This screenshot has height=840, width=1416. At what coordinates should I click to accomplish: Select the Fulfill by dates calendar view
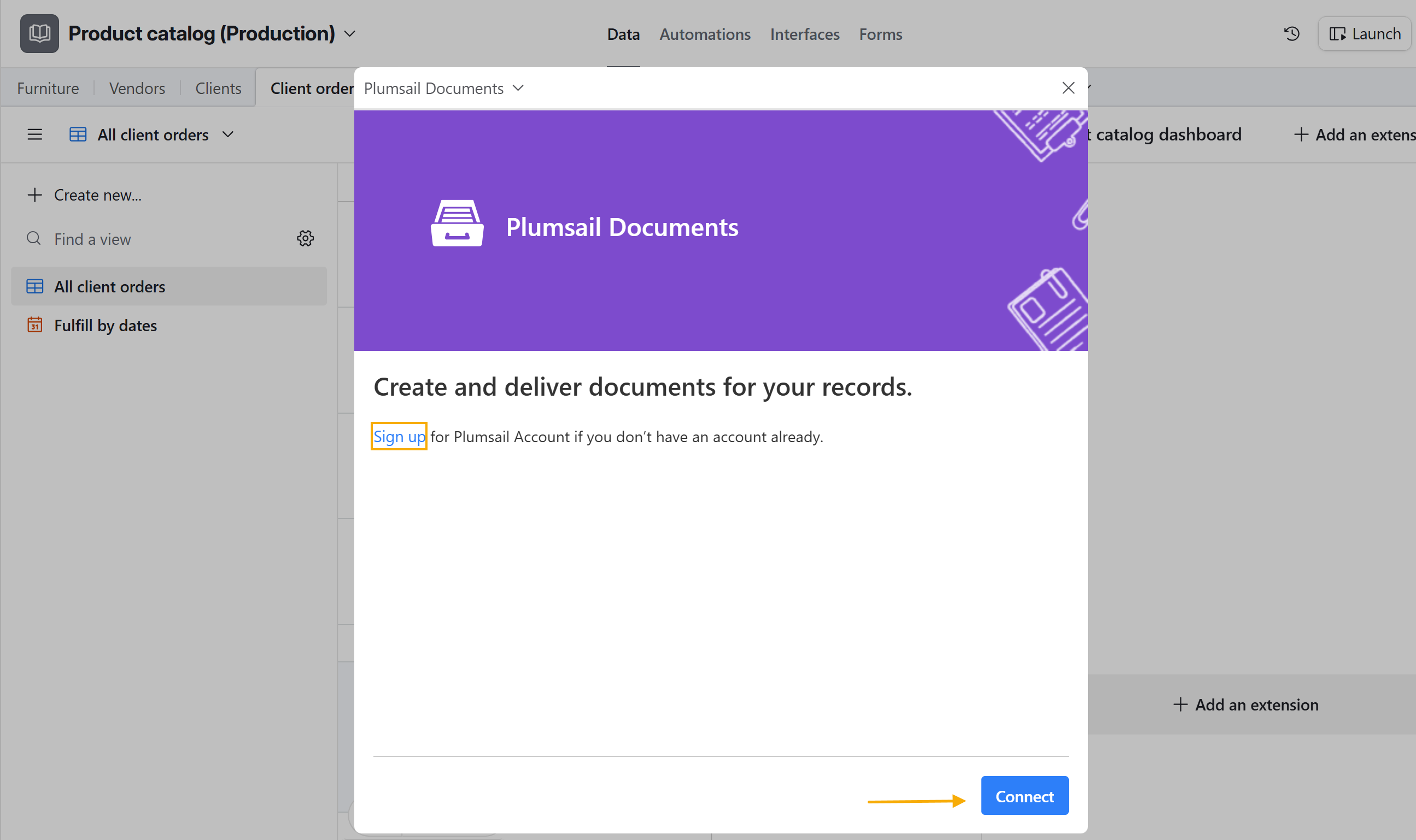coord(169,326)
